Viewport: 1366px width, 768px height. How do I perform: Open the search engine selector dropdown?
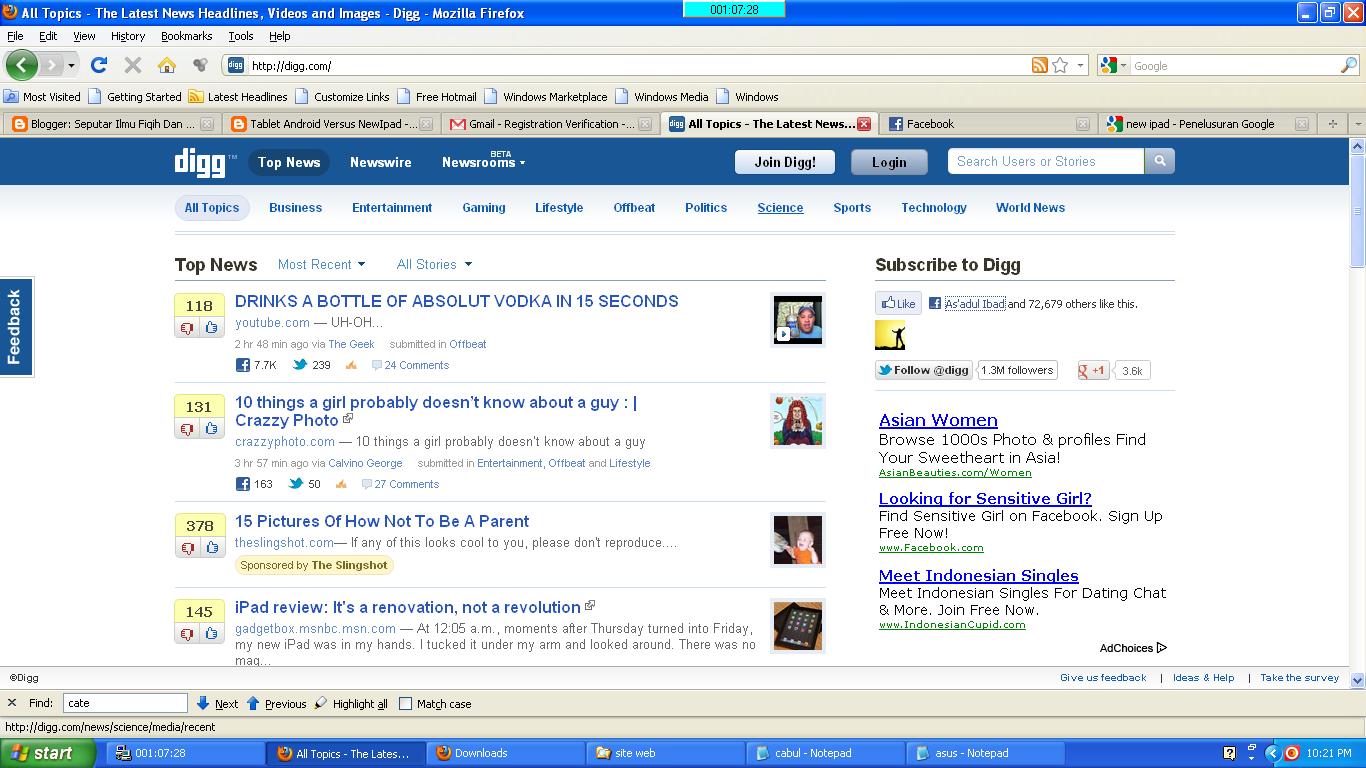click(x=1113, y=65)
